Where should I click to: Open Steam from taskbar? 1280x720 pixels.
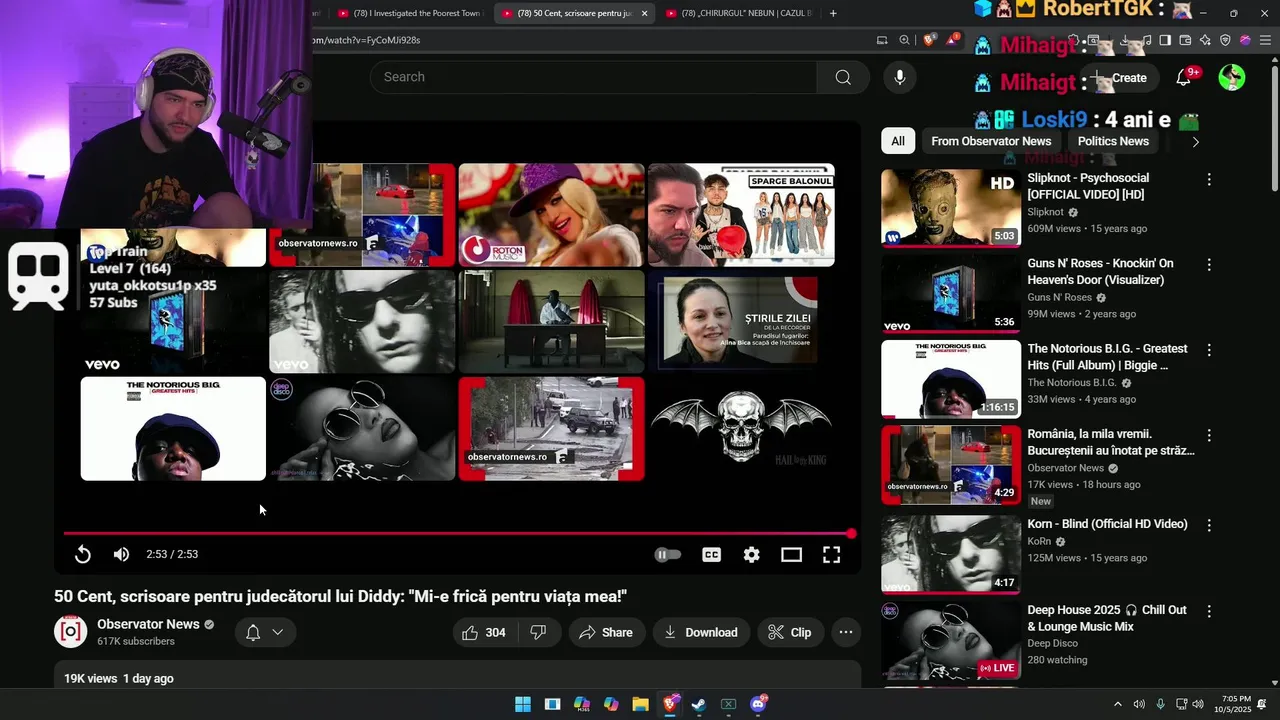[x=699, y=704]
